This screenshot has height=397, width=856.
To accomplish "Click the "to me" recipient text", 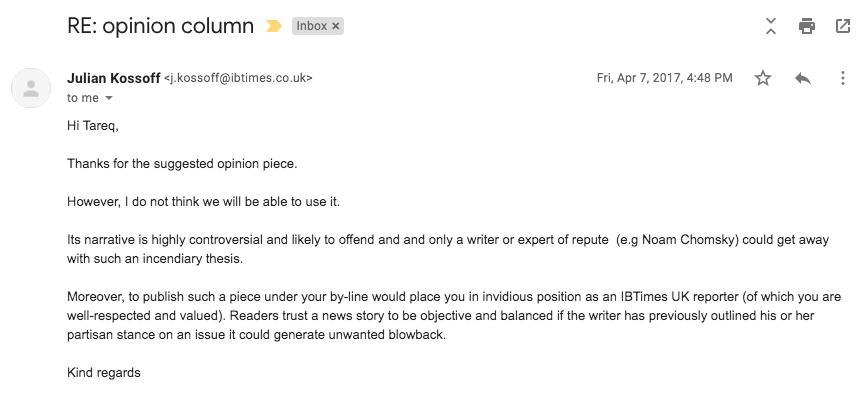I will coord(83,98).
